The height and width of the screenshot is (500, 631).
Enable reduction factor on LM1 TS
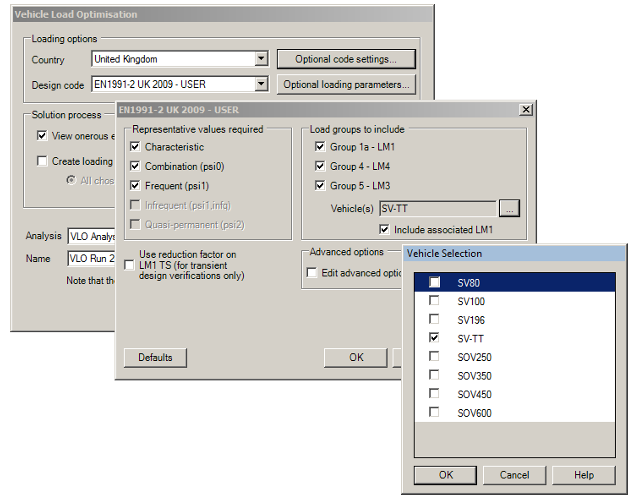[130, 265]
